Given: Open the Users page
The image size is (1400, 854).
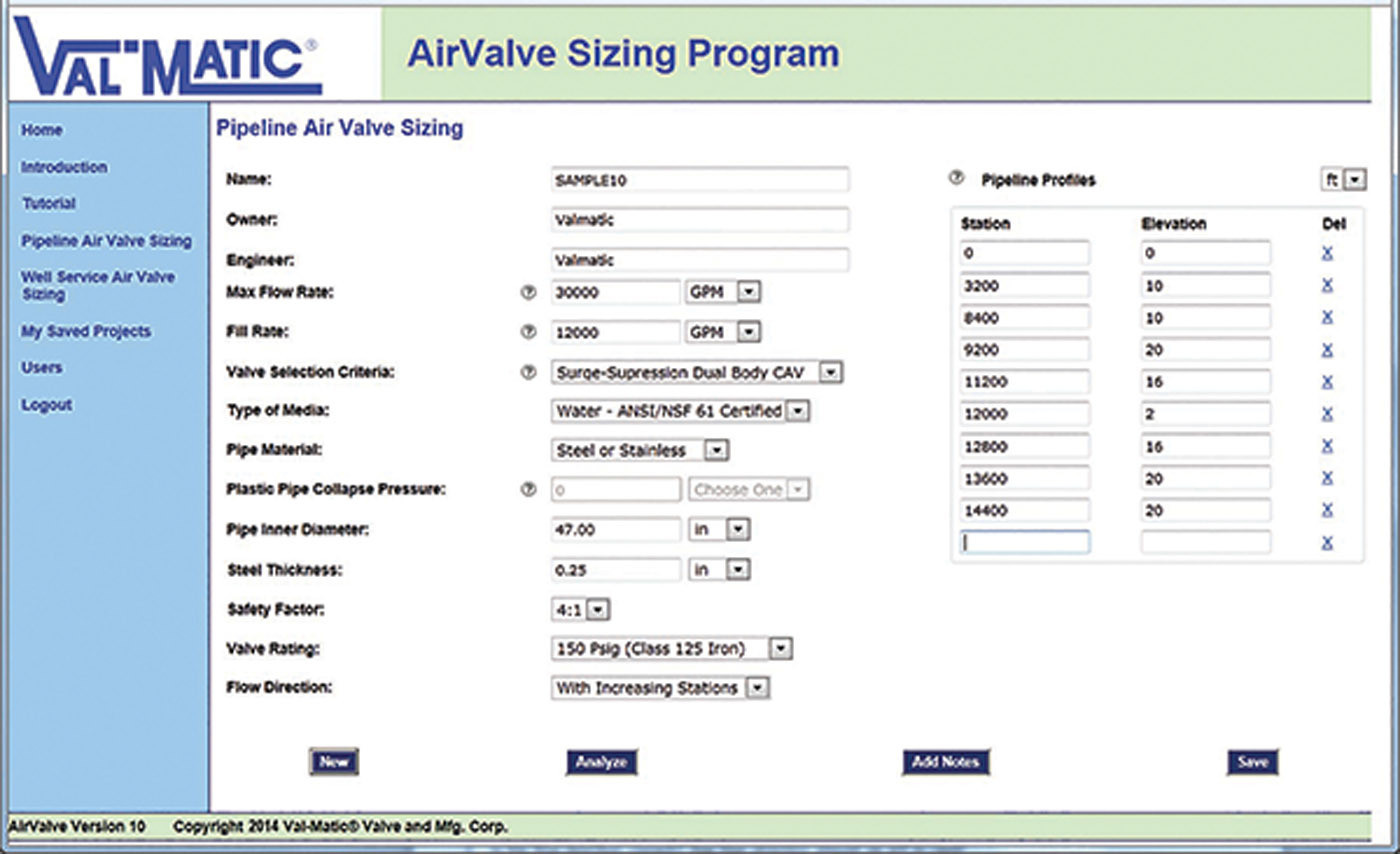Looking at the screenshot, I should tap(42, 367).
